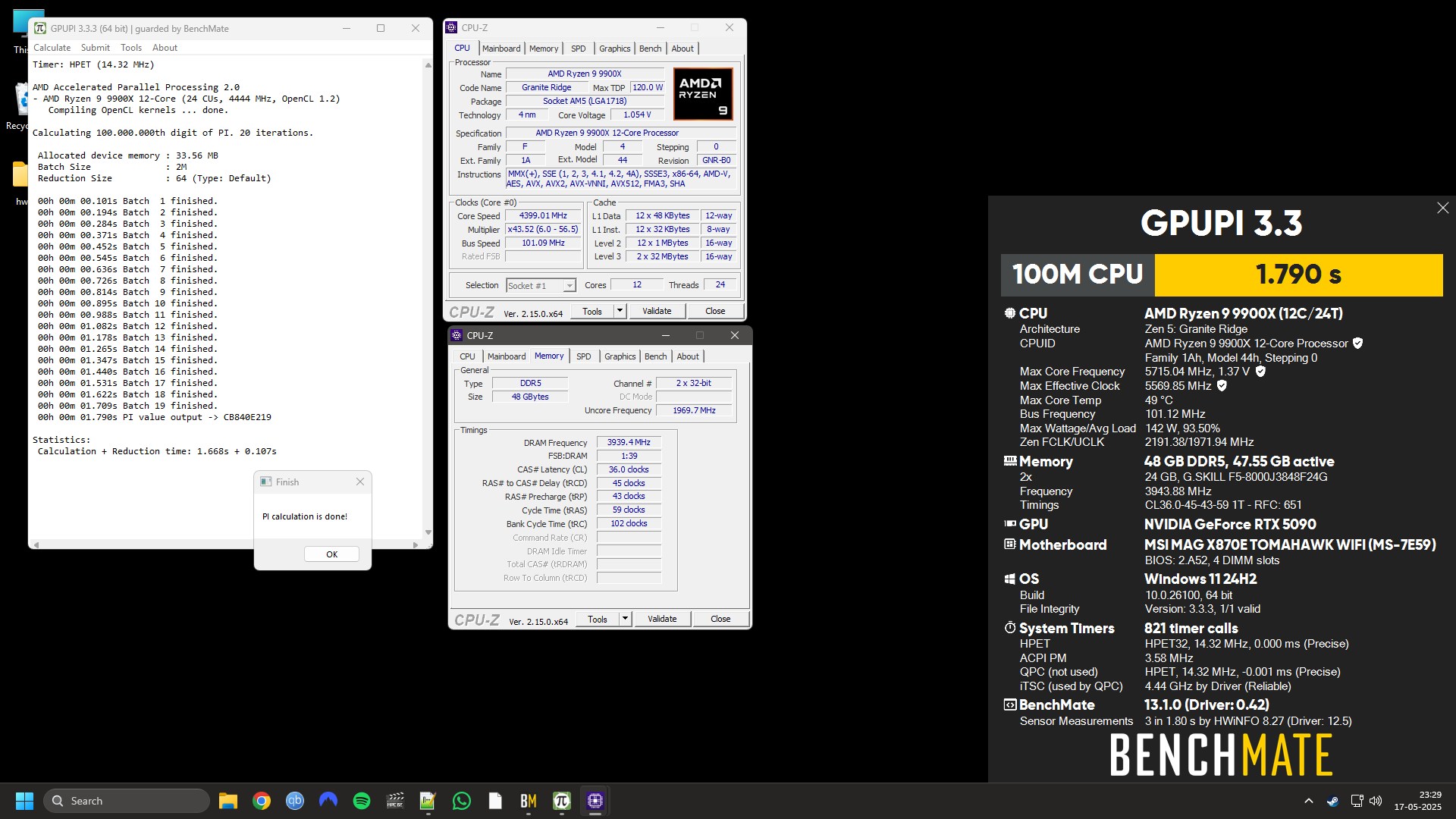Open network settings tray icon
Viewport: 1456px width, 819px height.
(x=1357, y=801)
